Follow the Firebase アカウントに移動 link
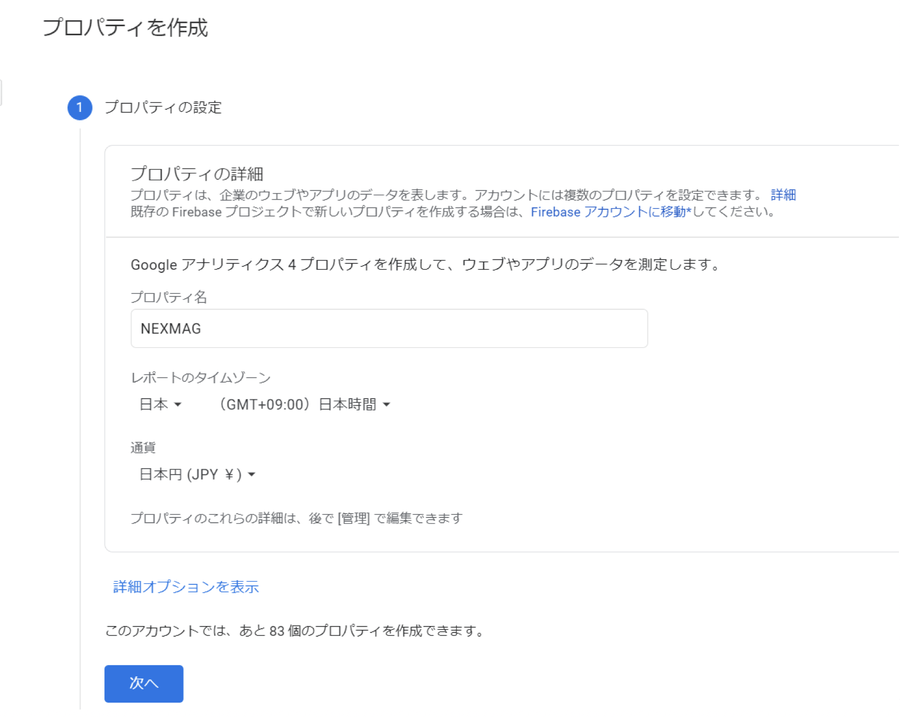This screenshot has height=717, width=900. [x=608, y=212]
